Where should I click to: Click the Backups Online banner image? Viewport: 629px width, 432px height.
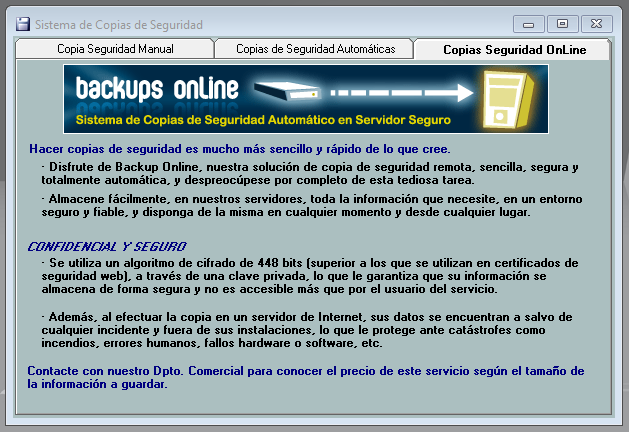[x=306, y=99]
